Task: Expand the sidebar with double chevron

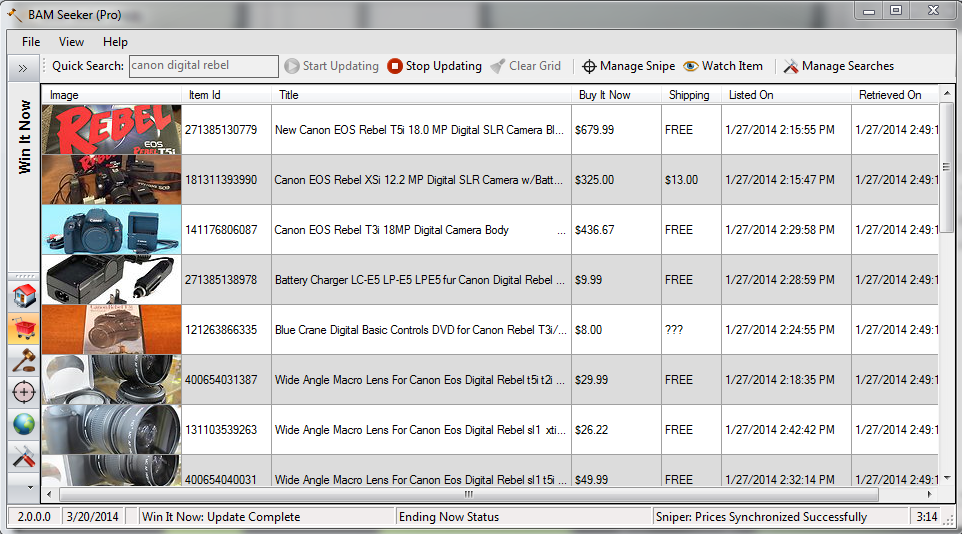Action: pos(23,68)
